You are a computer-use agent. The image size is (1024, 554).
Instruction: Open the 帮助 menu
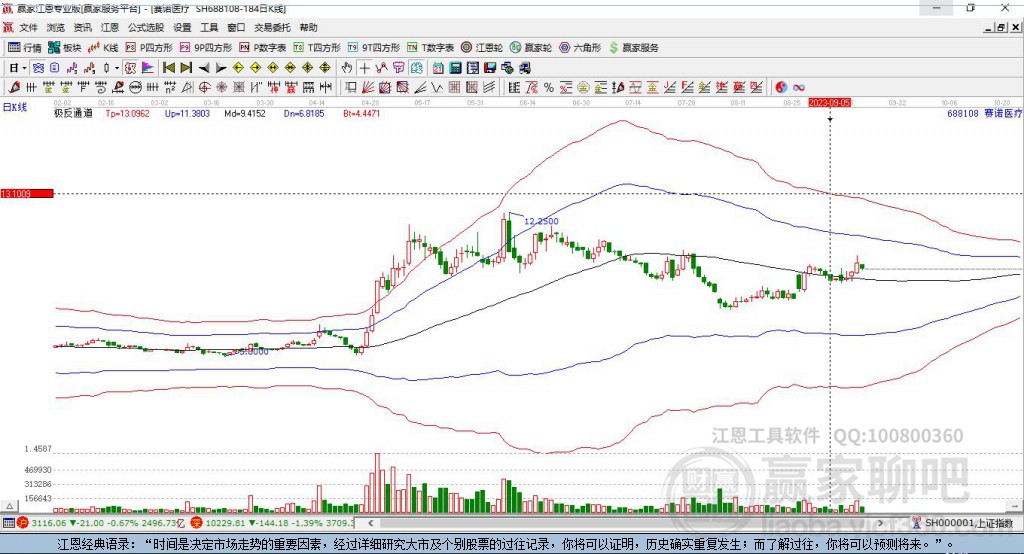pyautogui.click(x=308, y=27)
